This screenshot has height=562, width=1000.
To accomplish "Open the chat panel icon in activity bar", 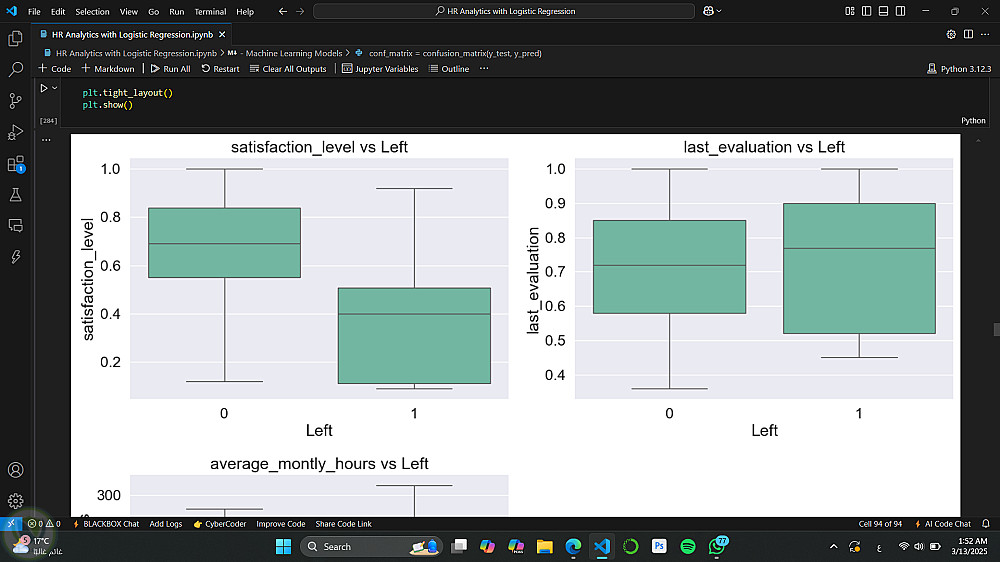I will click(x=15, y=225).
